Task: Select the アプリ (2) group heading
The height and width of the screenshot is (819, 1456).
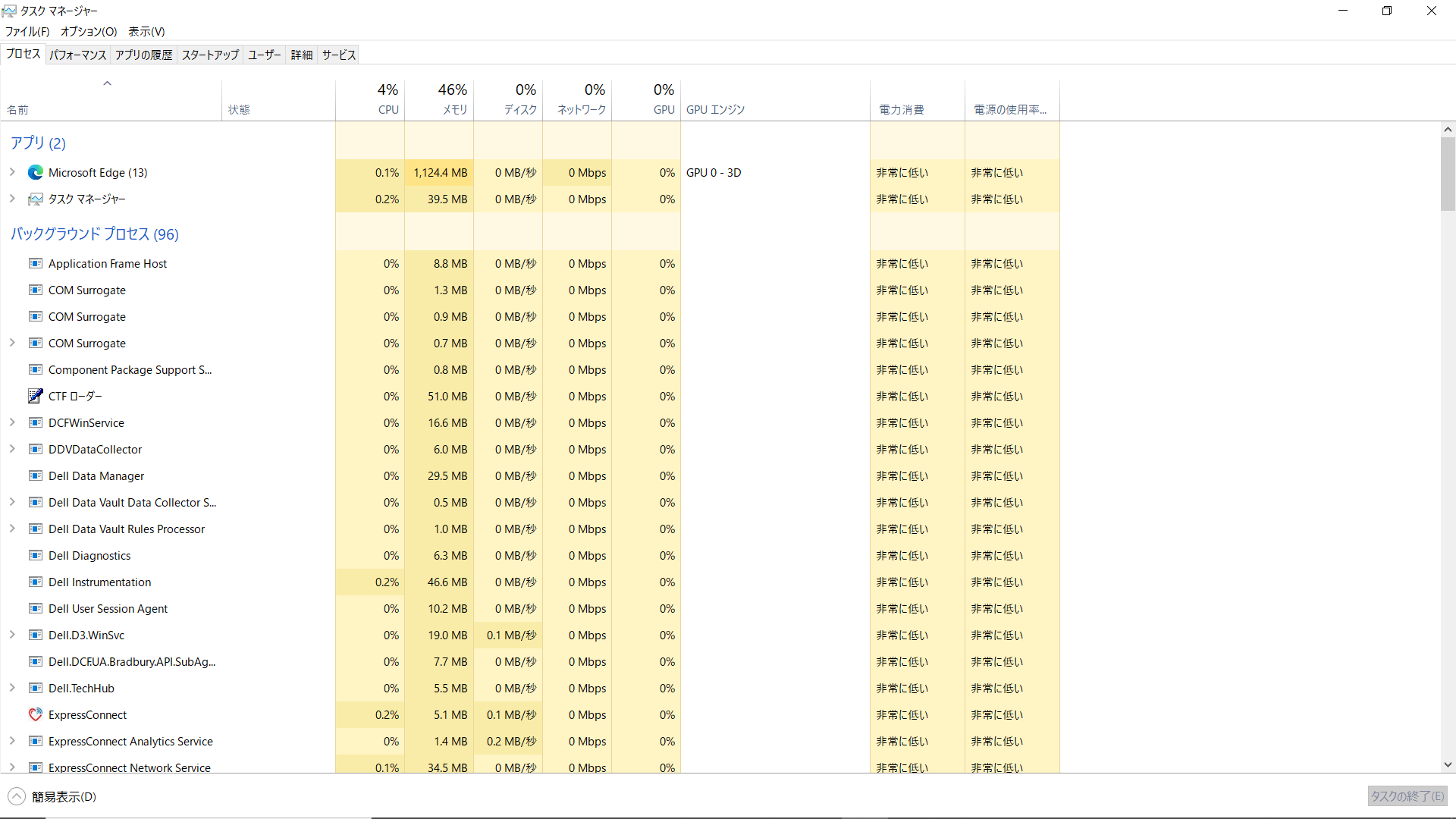Action: [38, 143]
